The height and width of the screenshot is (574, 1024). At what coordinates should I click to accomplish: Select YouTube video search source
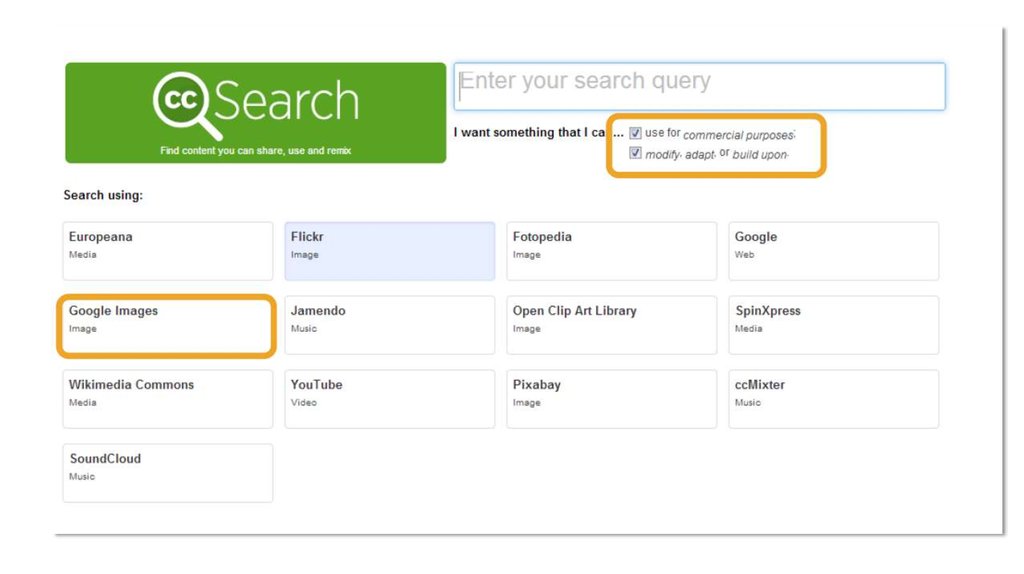389,399
